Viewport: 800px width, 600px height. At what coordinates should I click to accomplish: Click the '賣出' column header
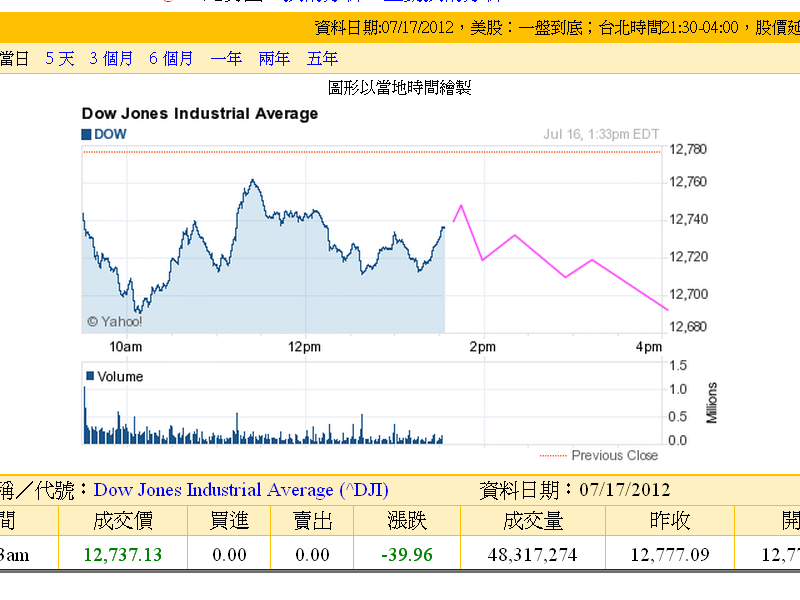click(x=312, y=521)
